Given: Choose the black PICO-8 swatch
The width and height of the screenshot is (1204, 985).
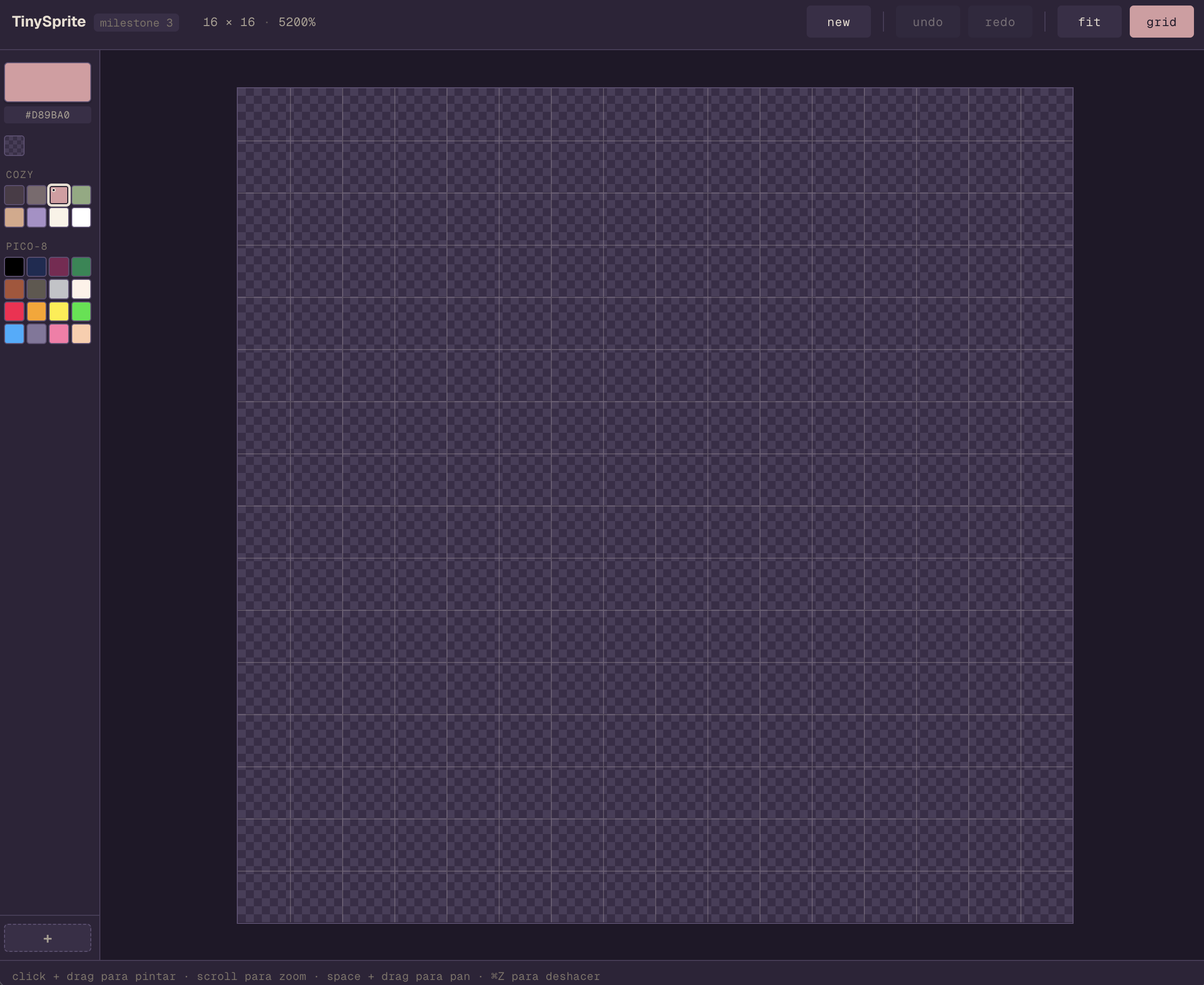Looking at the screenshot, I should point(14,267).
